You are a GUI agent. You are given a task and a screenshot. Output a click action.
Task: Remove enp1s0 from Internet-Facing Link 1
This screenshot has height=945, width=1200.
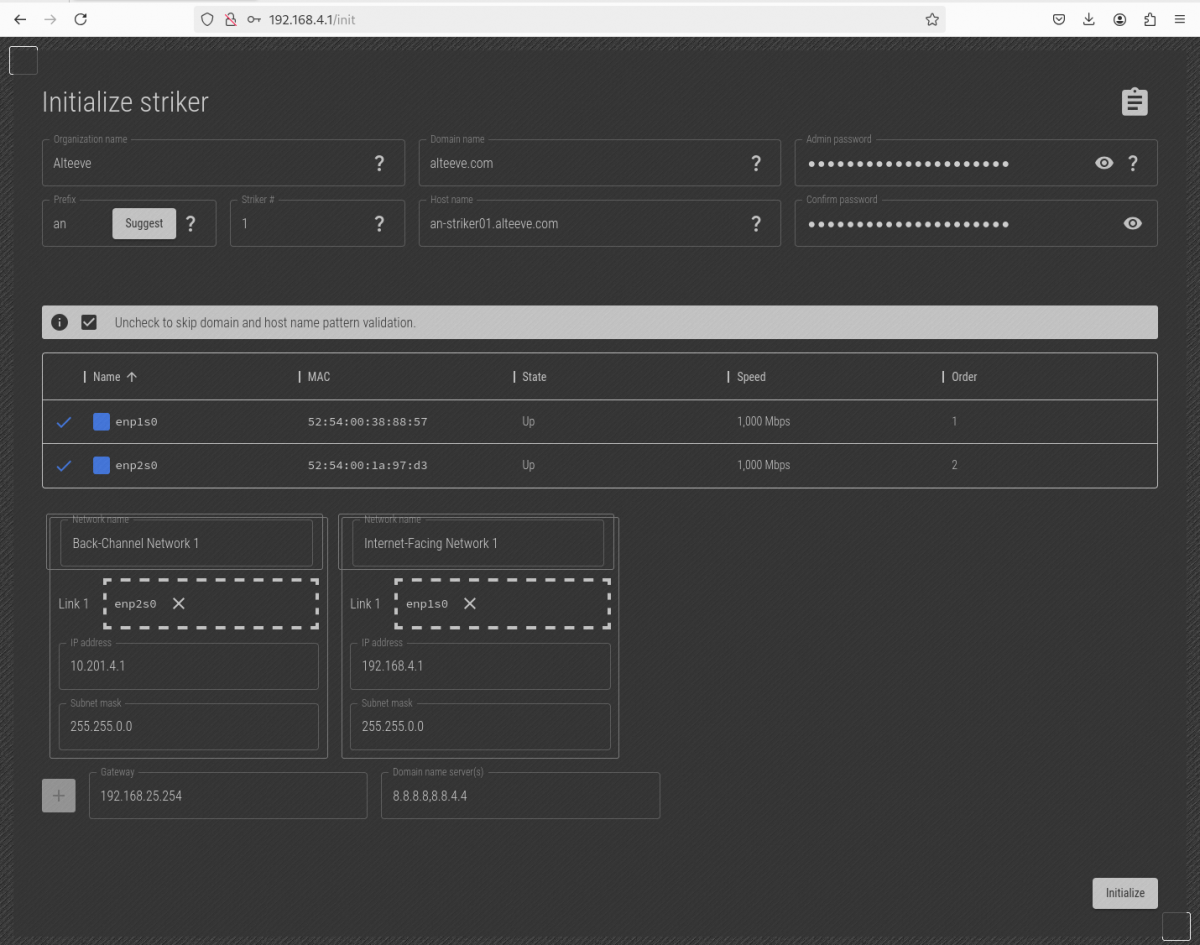470,603
